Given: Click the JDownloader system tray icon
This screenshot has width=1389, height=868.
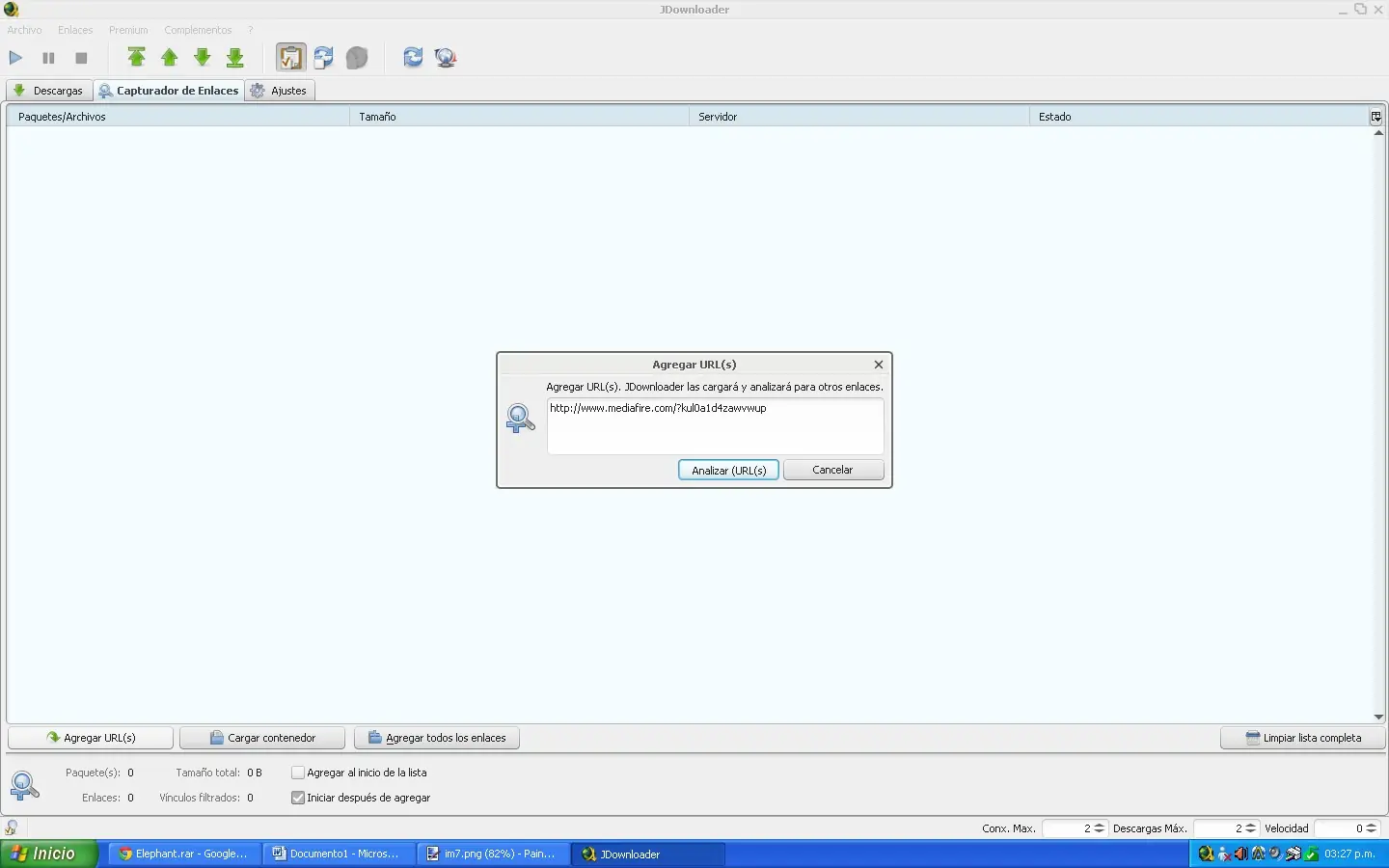Looking at the screenshot, I should 1206,854.
